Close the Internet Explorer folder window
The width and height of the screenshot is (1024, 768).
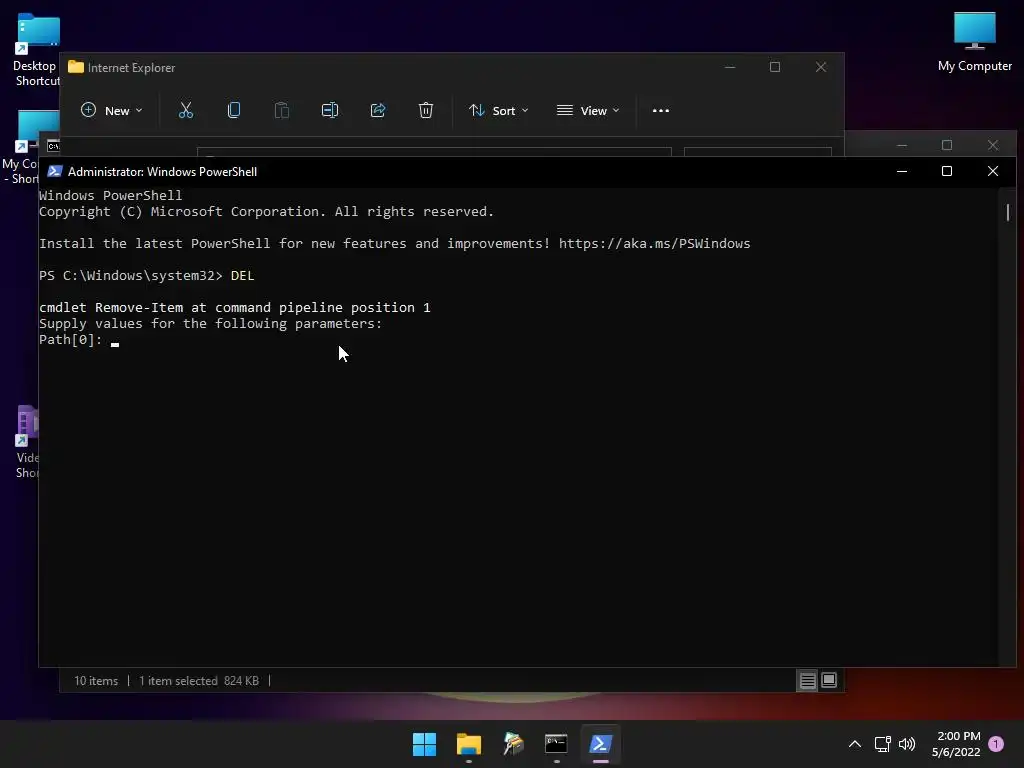(x=821, y=67)
